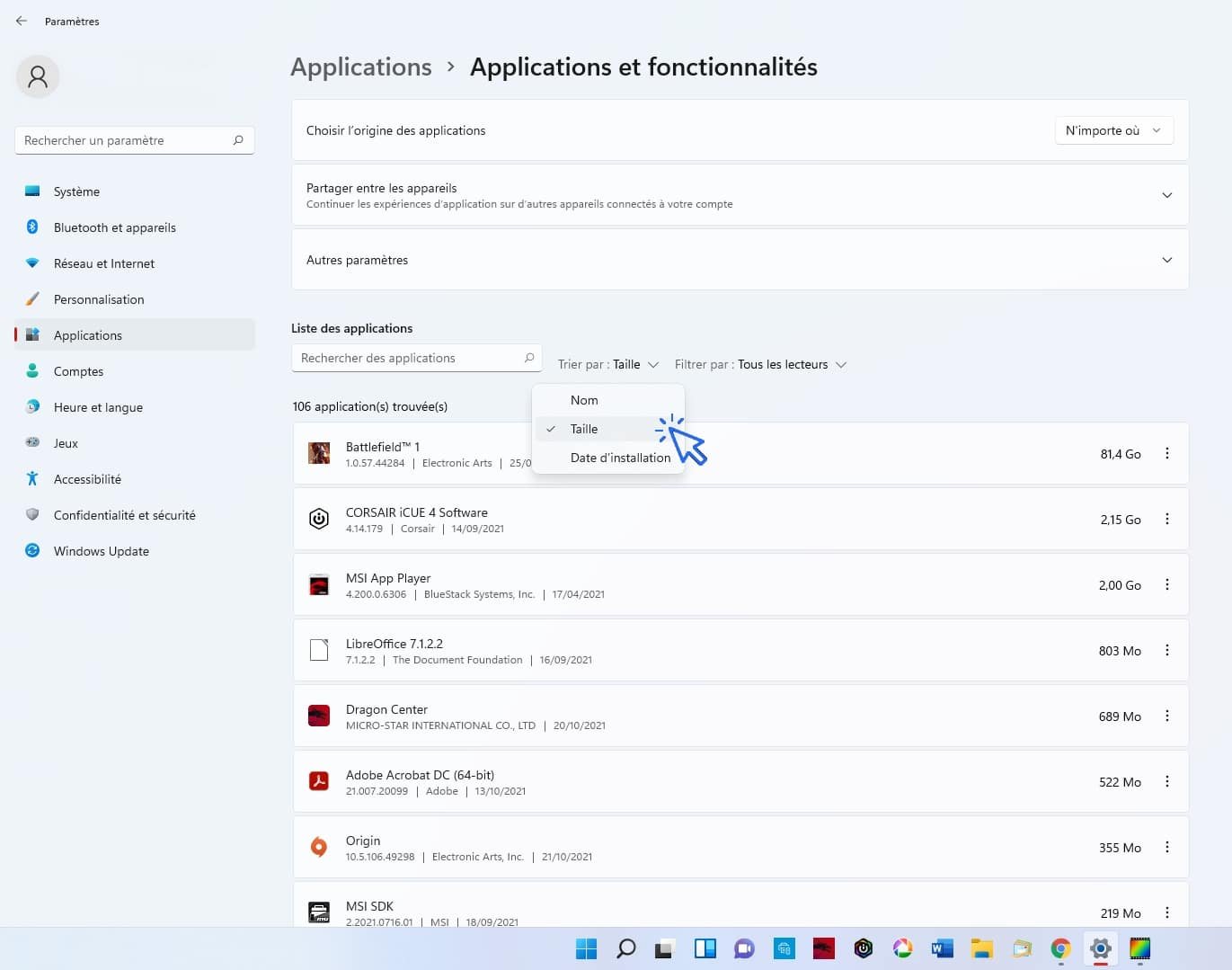Open taskbar Search magnifier

(x=626, y=948)
